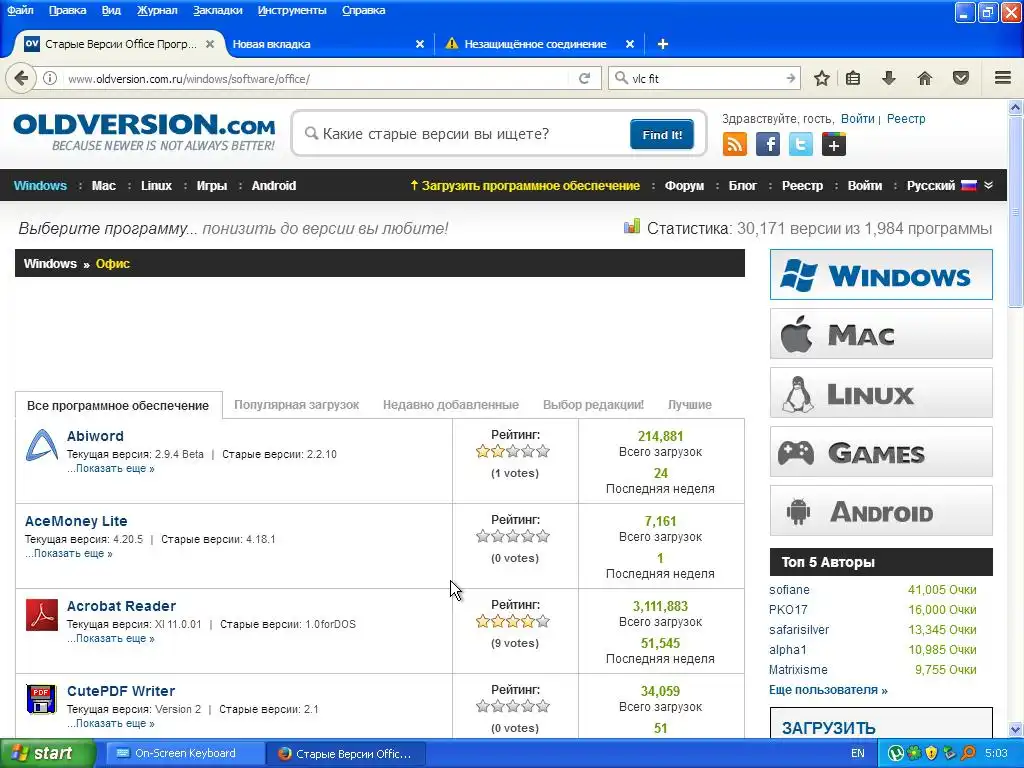Open a new browser tab with plus

pyautogui.click(x=663, y=44)
